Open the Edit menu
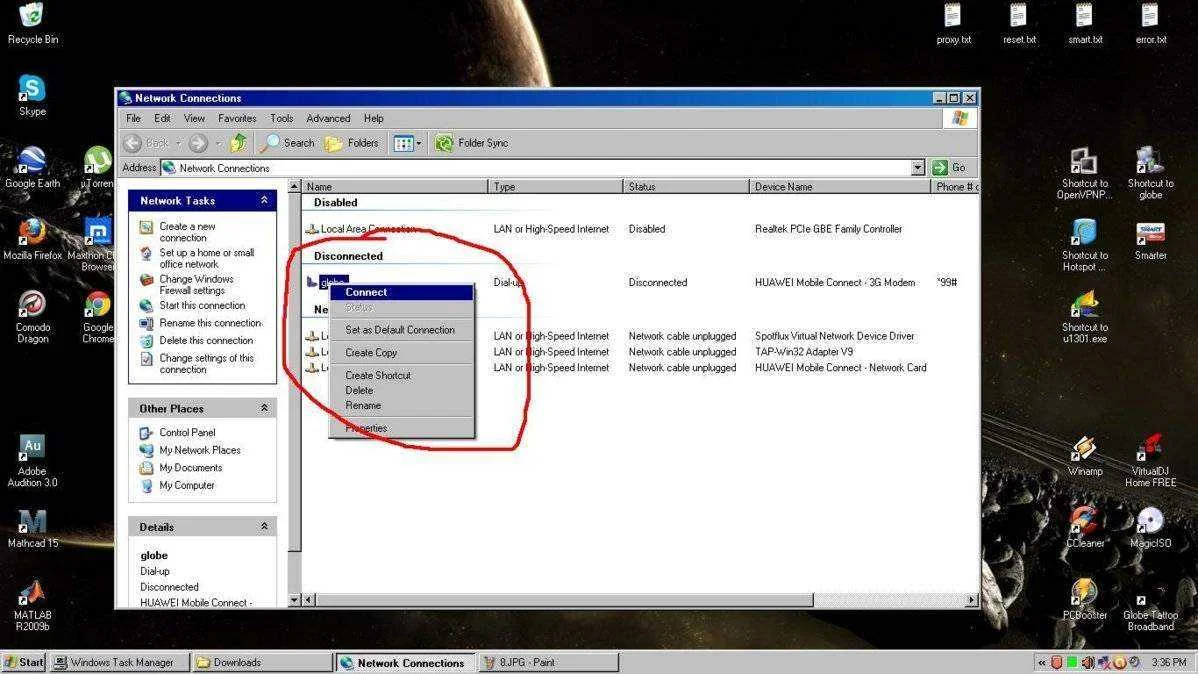 162,118
